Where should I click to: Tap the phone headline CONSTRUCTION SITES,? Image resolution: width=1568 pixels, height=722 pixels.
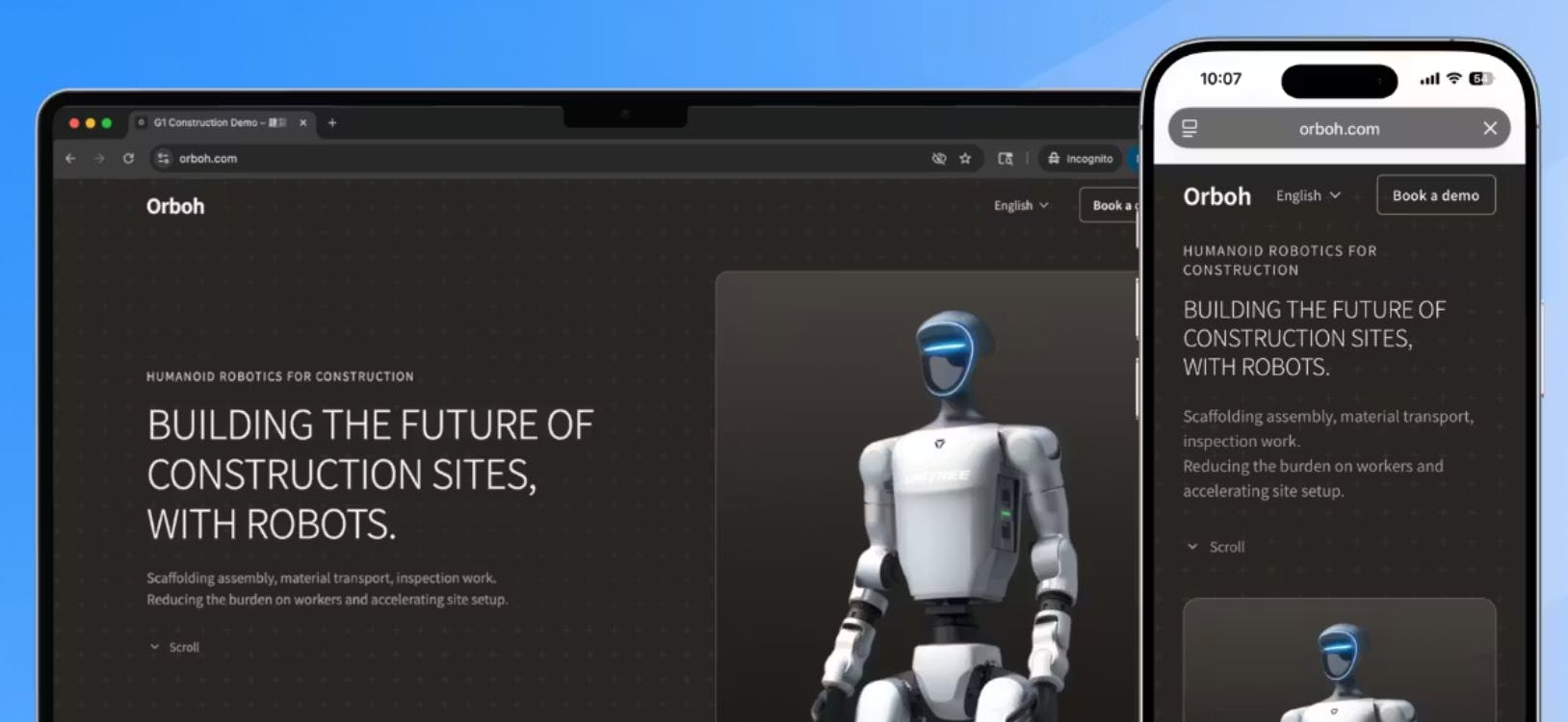[x=1297, y=339]
